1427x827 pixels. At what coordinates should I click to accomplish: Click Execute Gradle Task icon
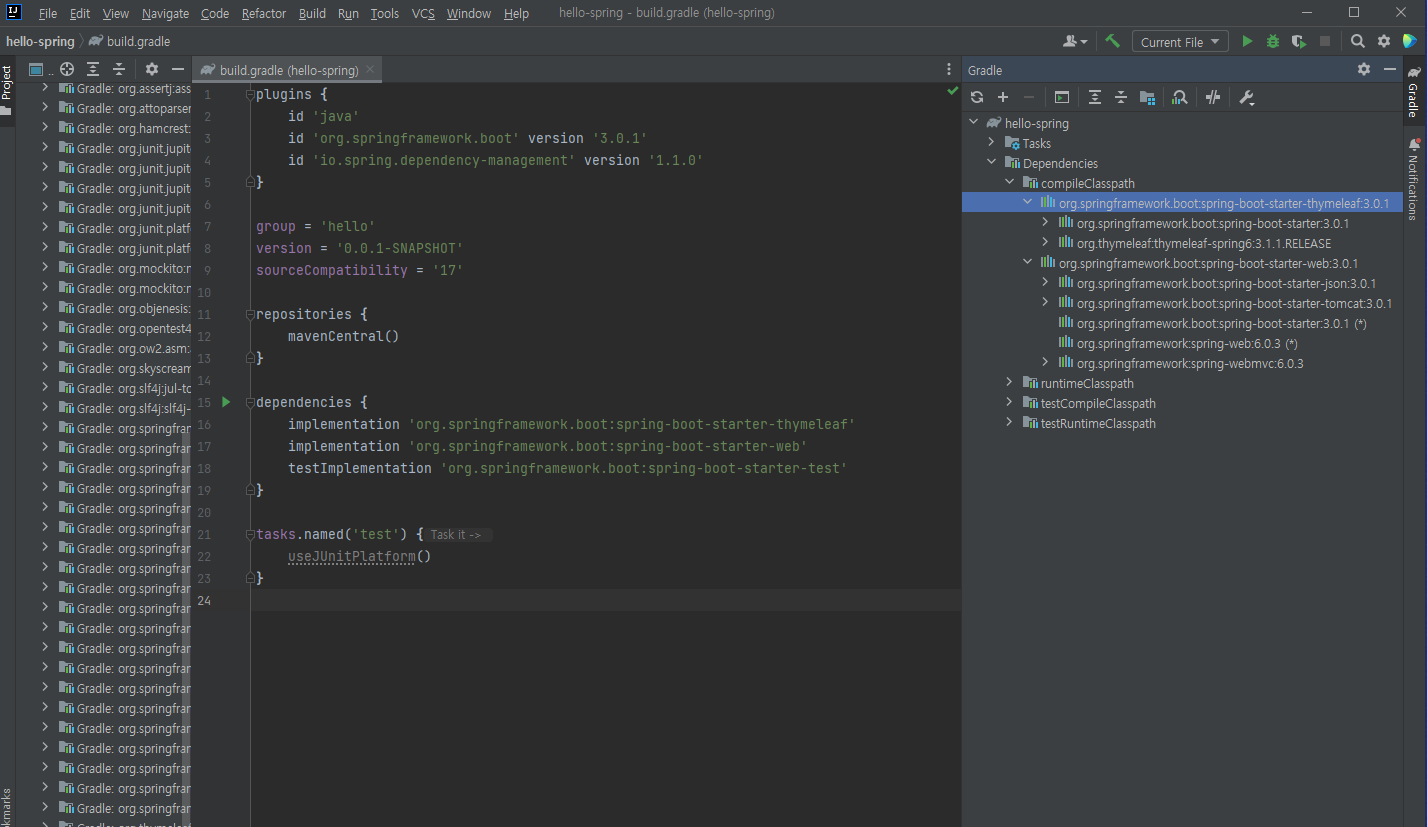(1062, 97)
